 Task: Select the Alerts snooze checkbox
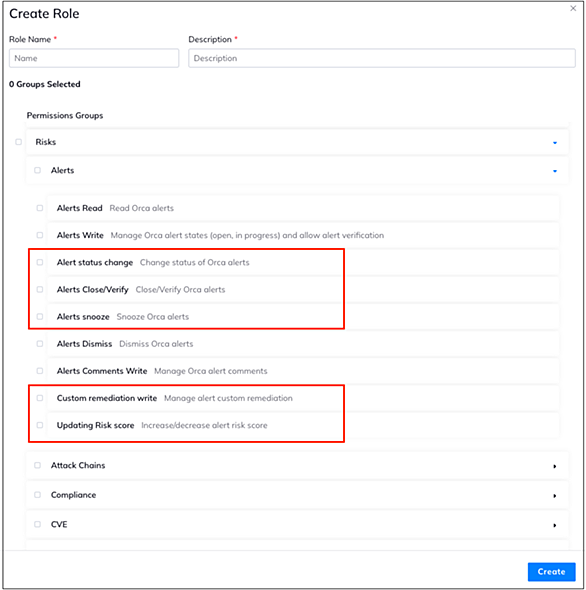[40, 316]
